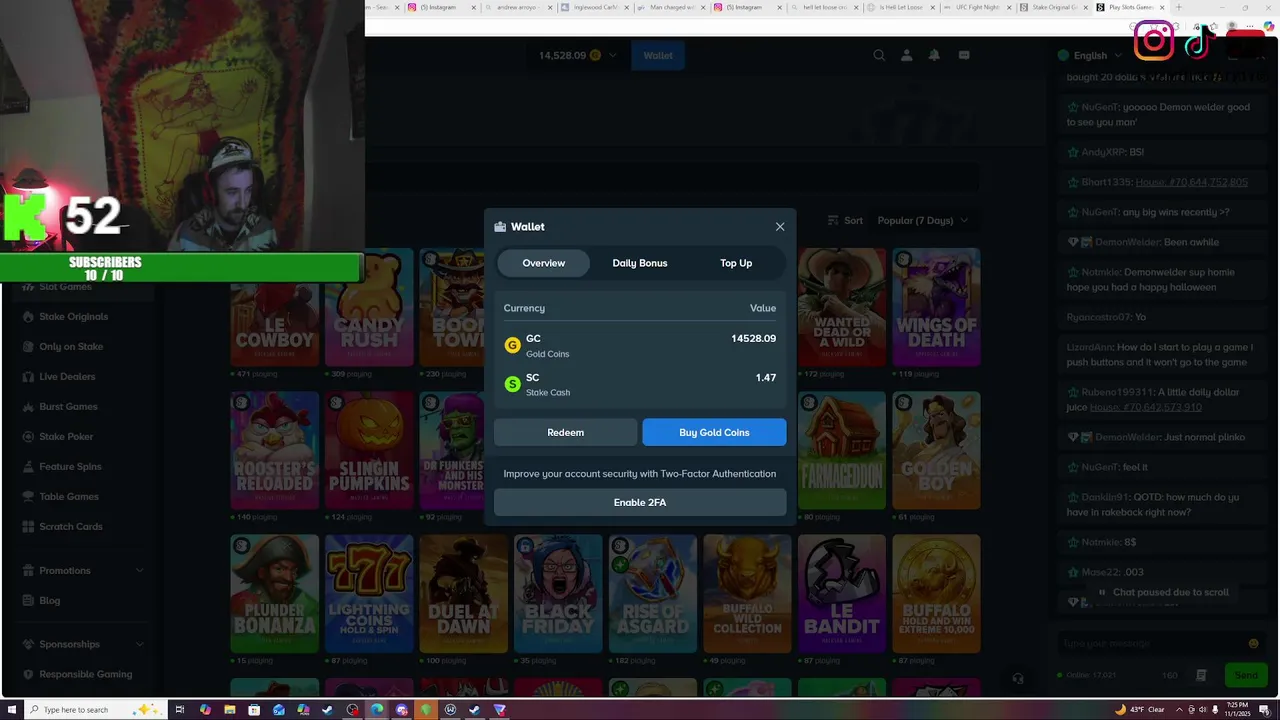Open the search magnifier icon in header
Screen dimensions: 1280x720
pos(879,56)
